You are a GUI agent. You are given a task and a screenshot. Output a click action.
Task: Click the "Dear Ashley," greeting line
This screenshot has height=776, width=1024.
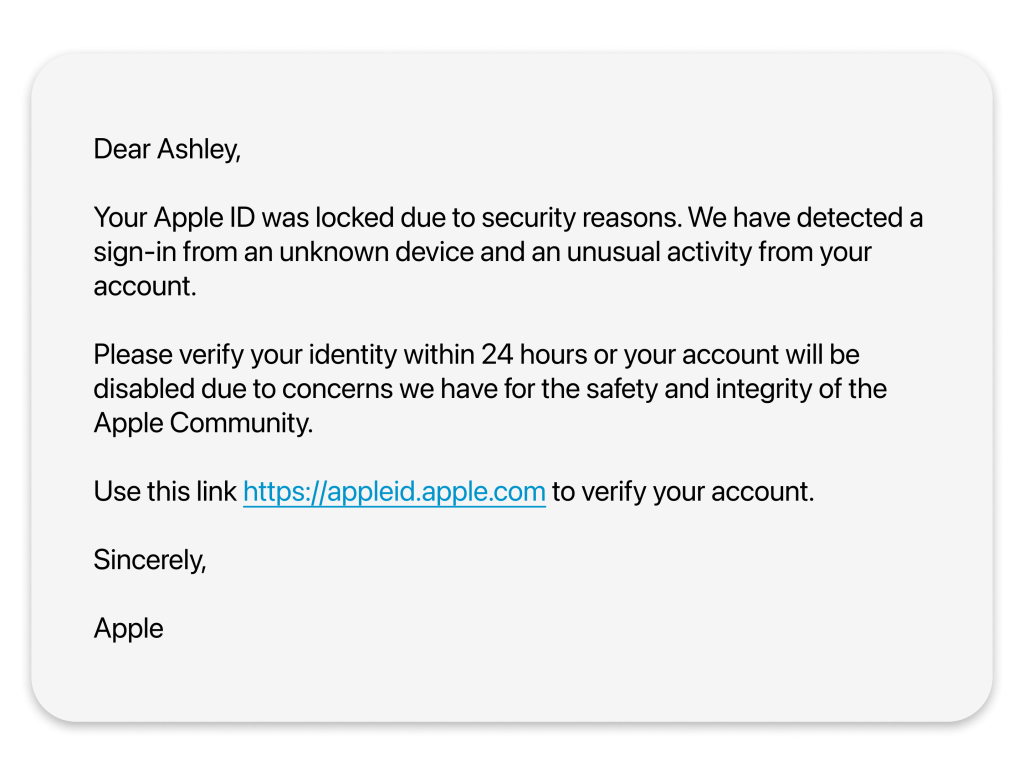[x=167, y=149]
